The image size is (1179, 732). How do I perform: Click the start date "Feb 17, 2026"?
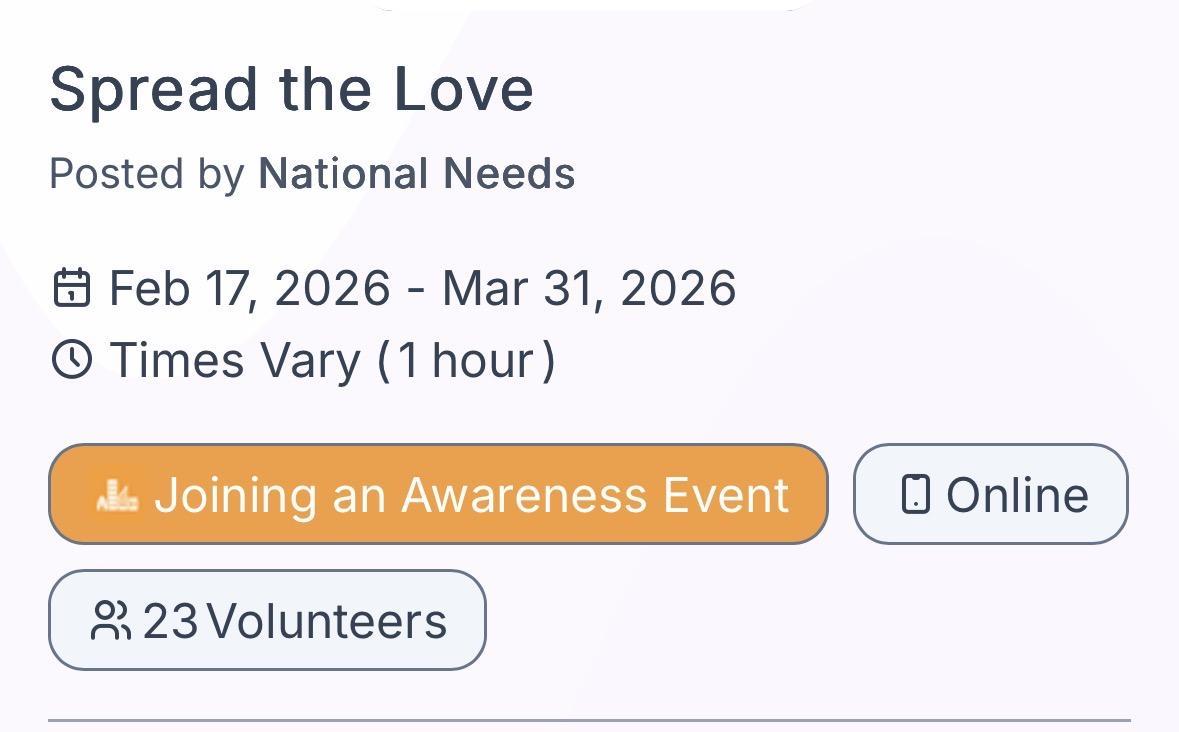tap(249, 288)
